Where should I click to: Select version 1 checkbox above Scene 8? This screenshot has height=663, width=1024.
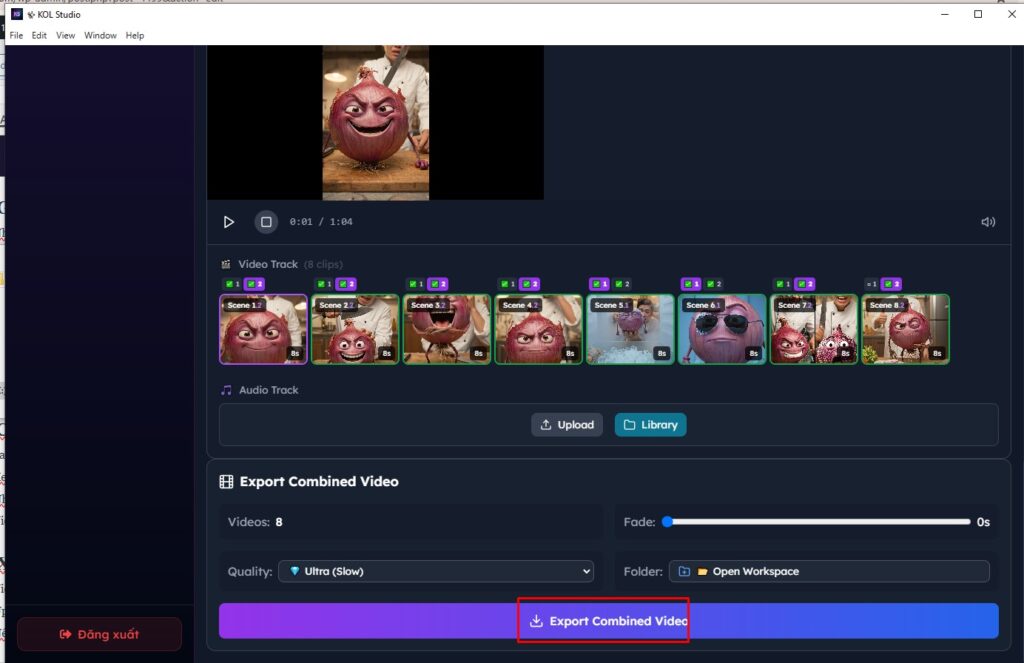coord(870,284)
